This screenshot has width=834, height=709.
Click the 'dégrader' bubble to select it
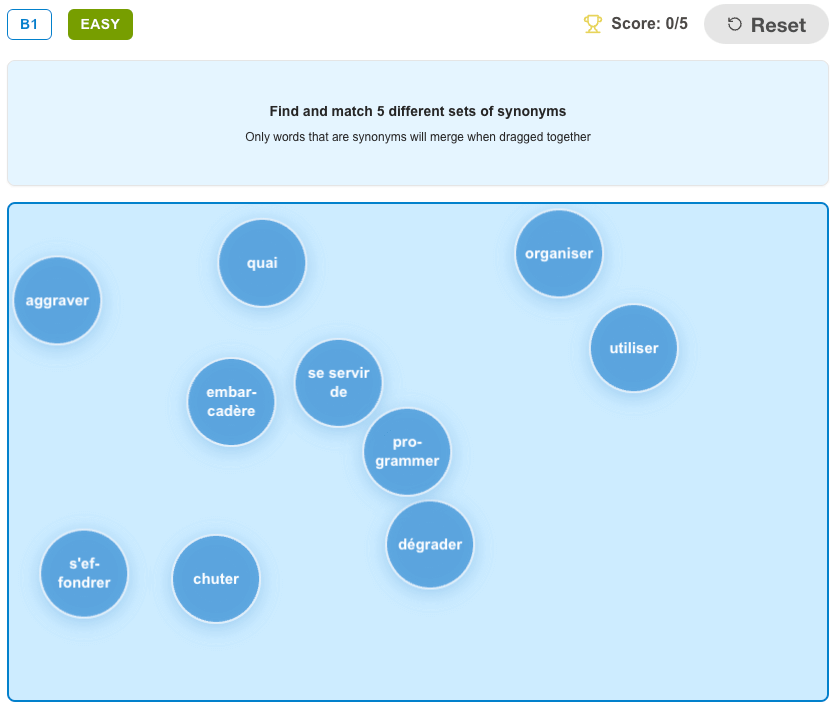click(x=429, y=545)
